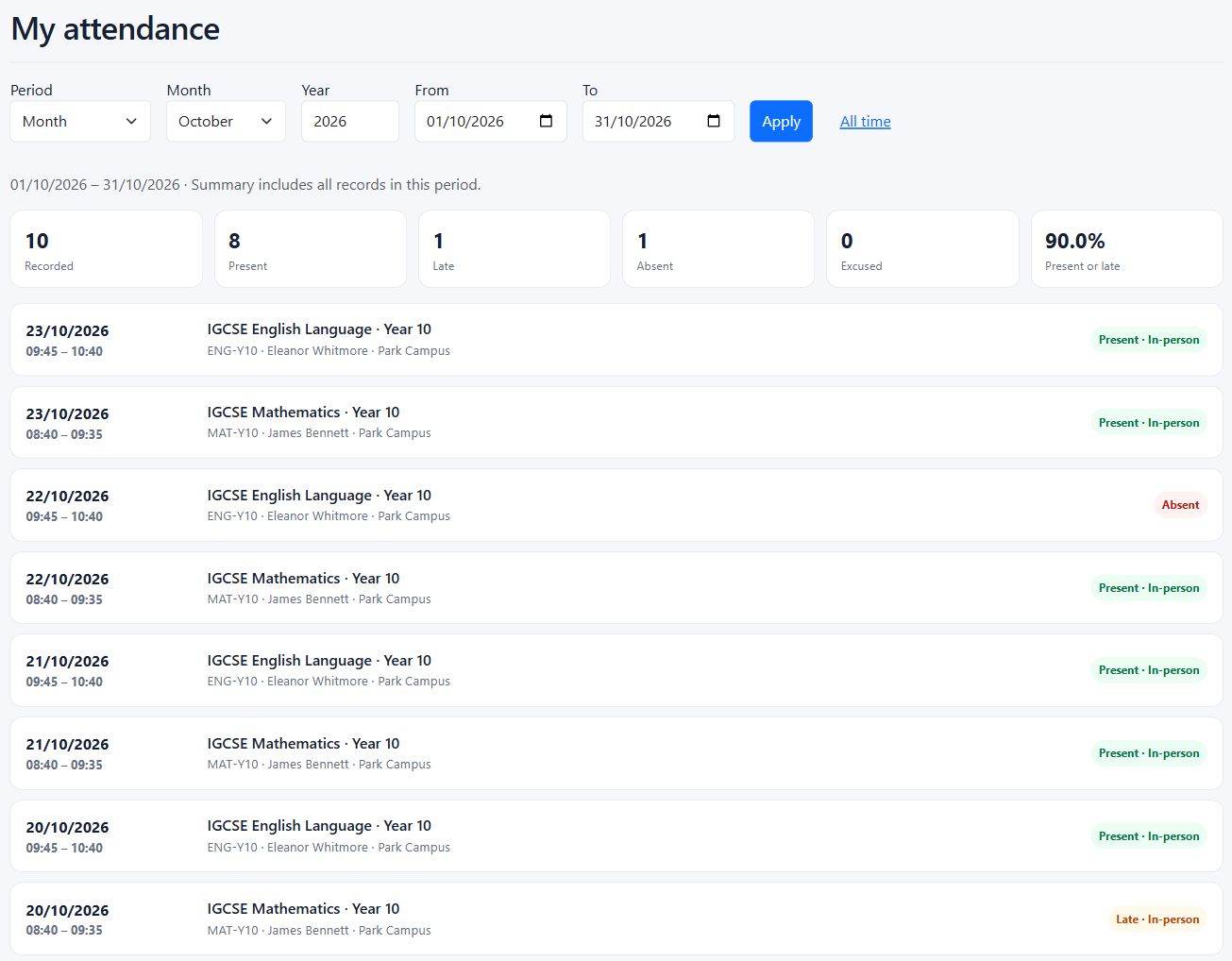Click Present badge for 23/10 Mathematics

pyautogui.click(x=1149, y=423)
